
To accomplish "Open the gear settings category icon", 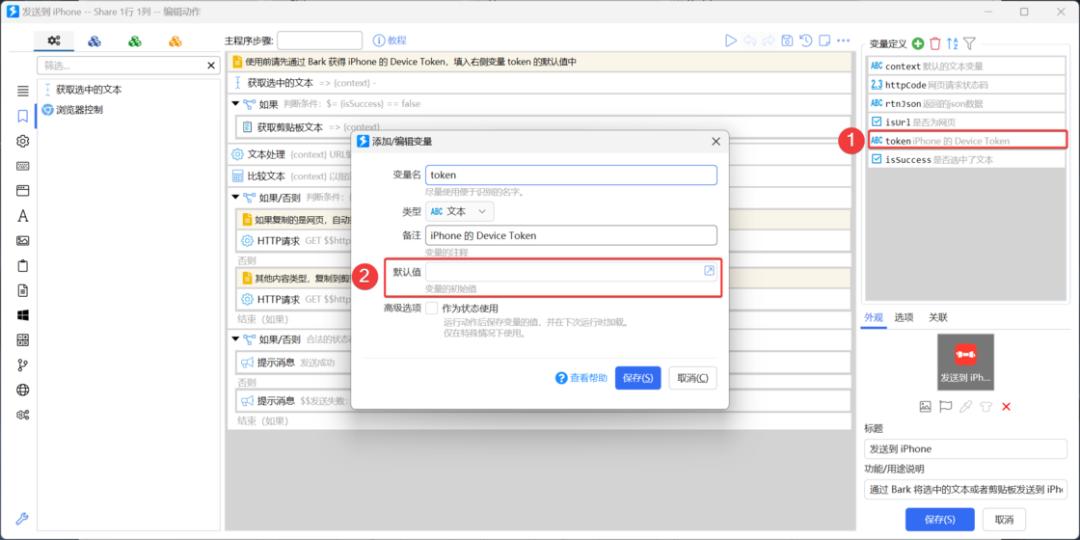I will (x=23, y=141).
